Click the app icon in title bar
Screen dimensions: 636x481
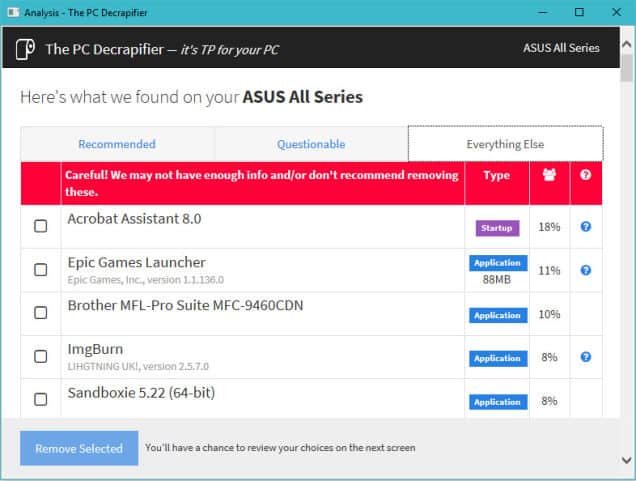coord(13,12)
